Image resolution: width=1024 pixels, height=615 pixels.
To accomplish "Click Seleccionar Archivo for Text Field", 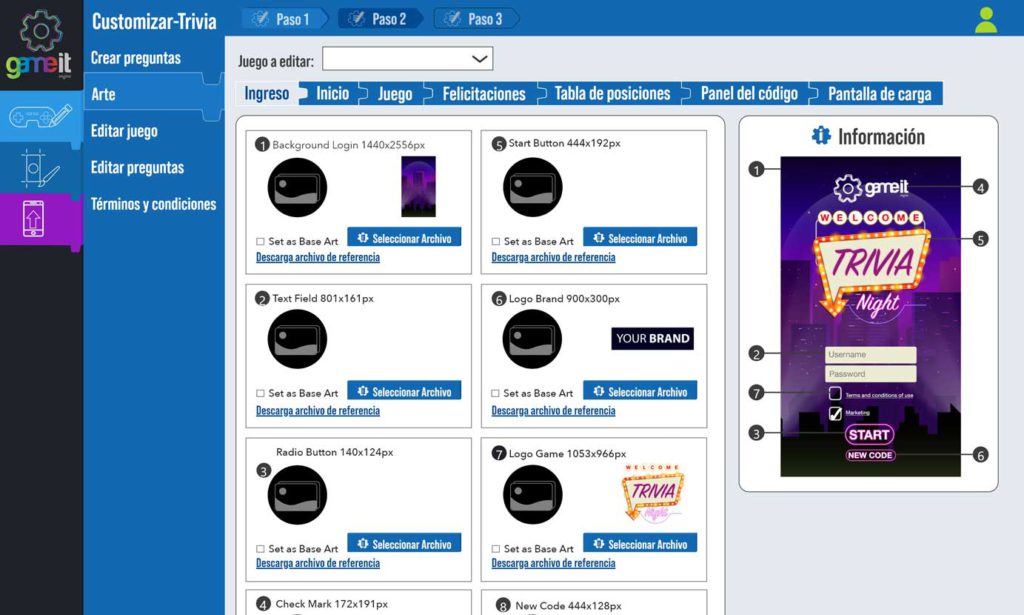I will [x=404, y=392].
